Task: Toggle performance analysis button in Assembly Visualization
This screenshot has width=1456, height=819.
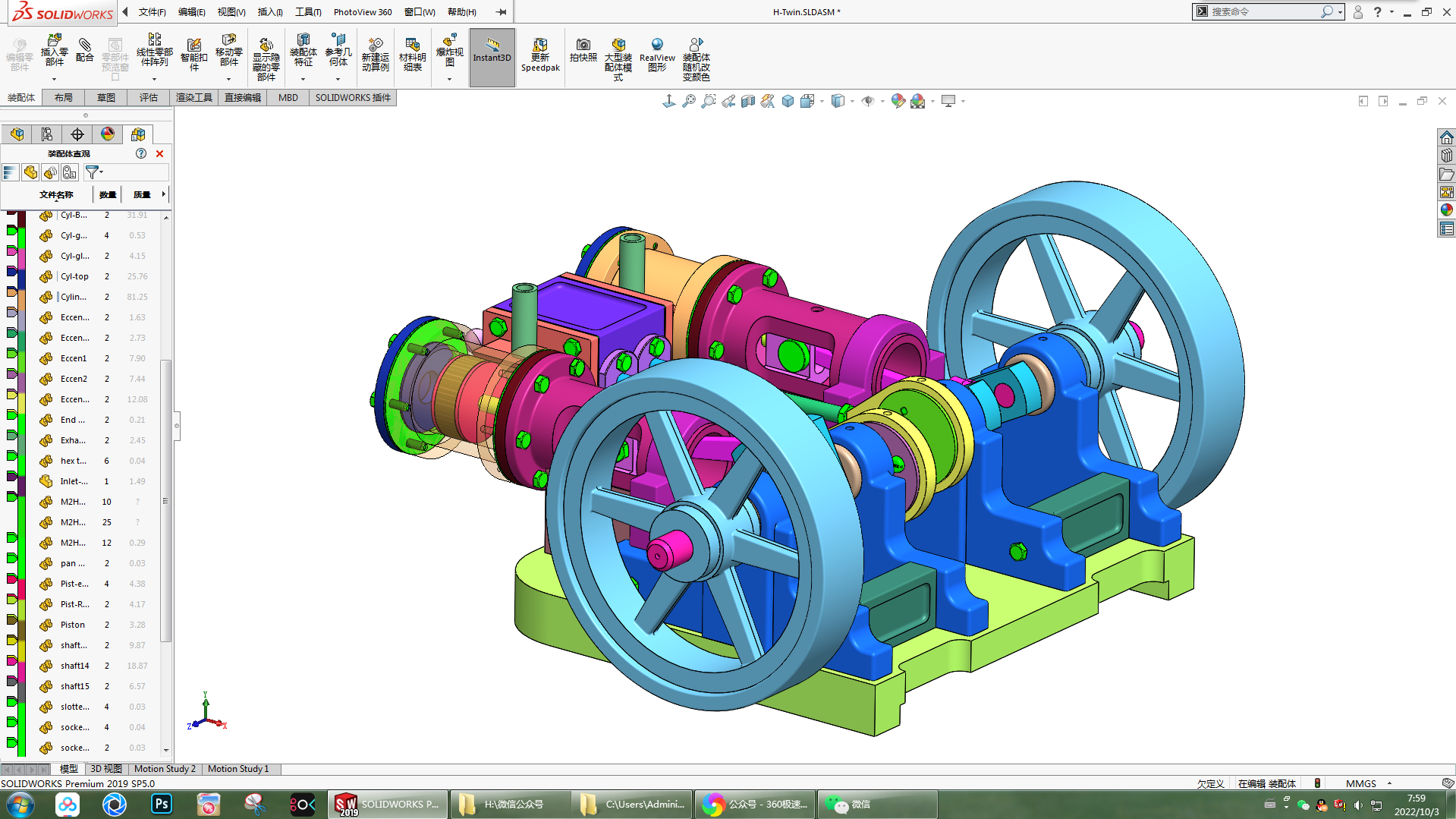Action: click(x=70, y=173)
